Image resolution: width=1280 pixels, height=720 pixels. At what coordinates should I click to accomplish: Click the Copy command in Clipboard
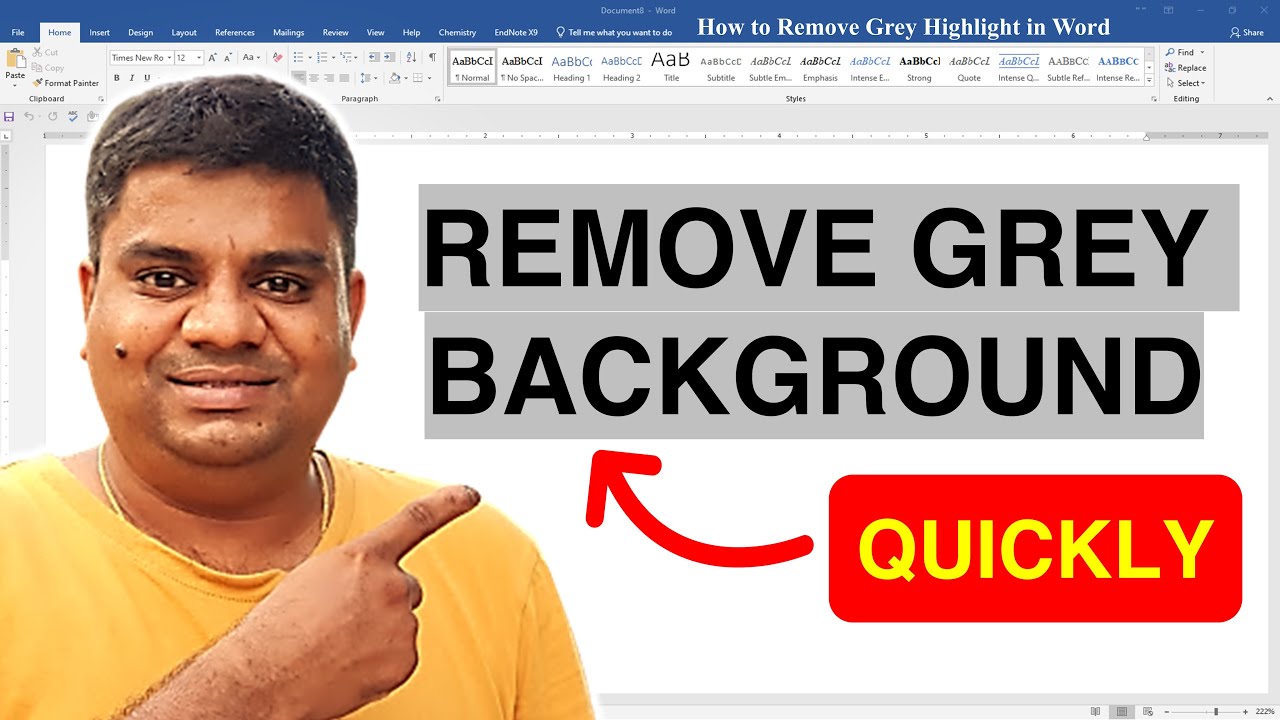48,68
